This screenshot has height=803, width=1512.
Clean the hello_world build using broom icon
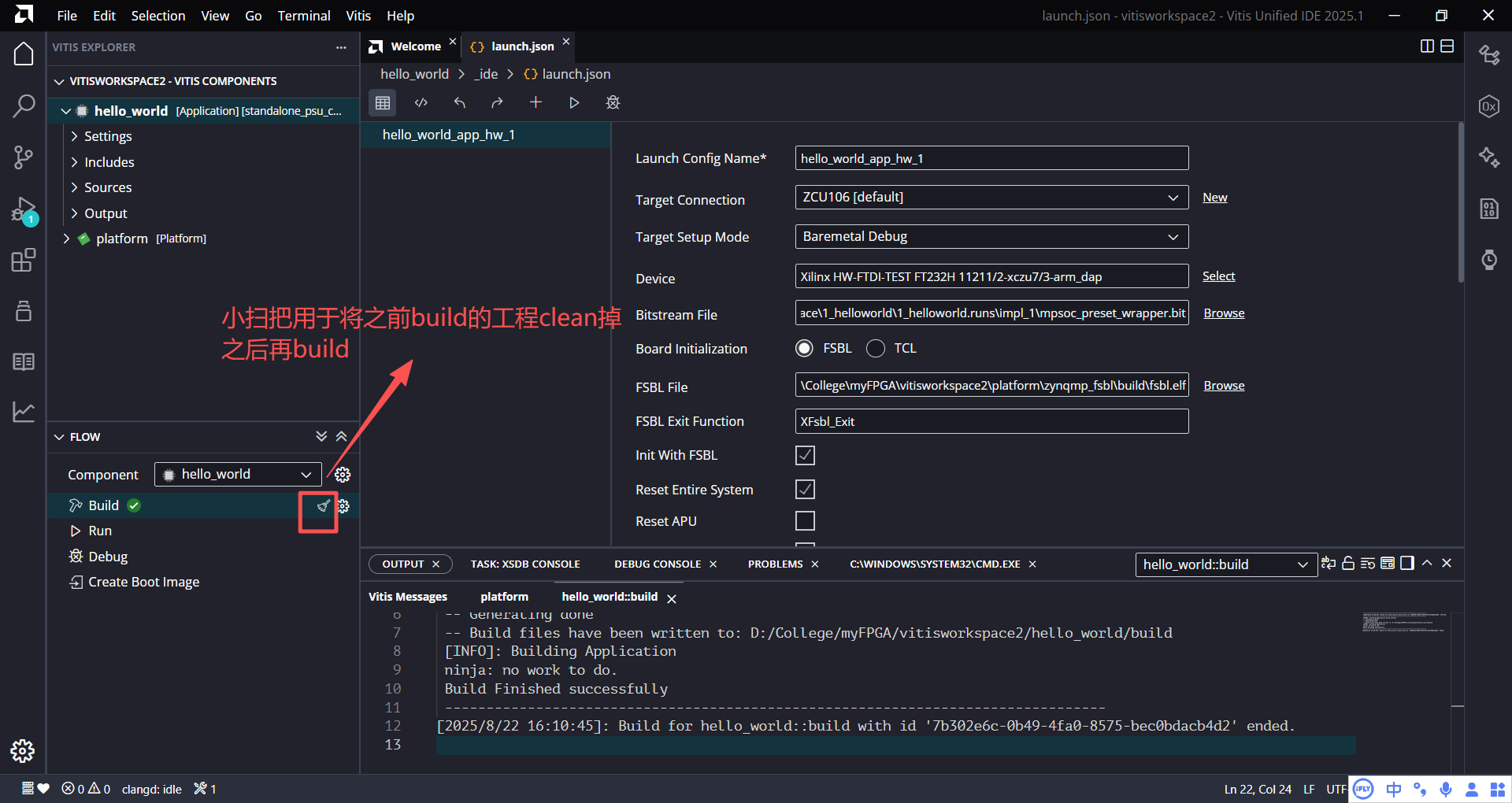[322, 506]
